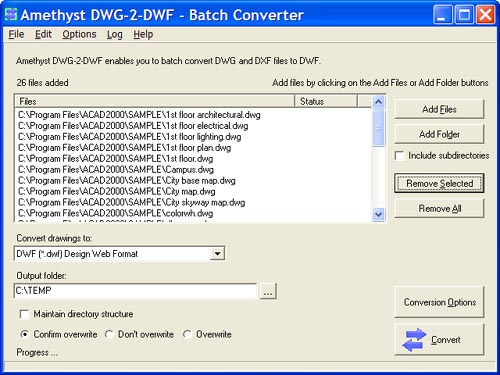500x375 pixels.
Task: Close the Batch Converter window
Action: tap(485, 15)
